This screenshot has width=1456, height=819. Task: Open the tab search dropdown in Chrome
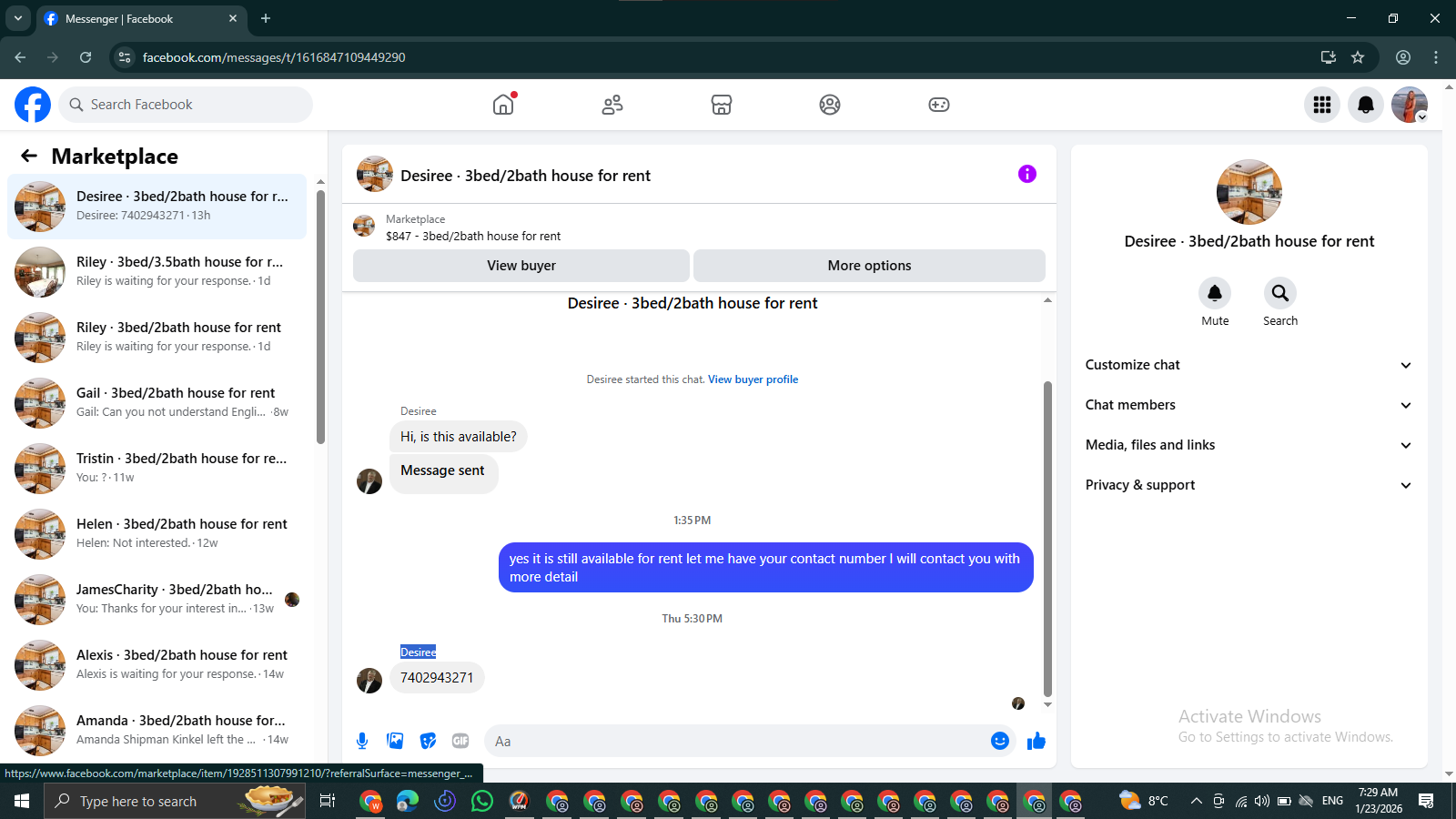[17, 18]
